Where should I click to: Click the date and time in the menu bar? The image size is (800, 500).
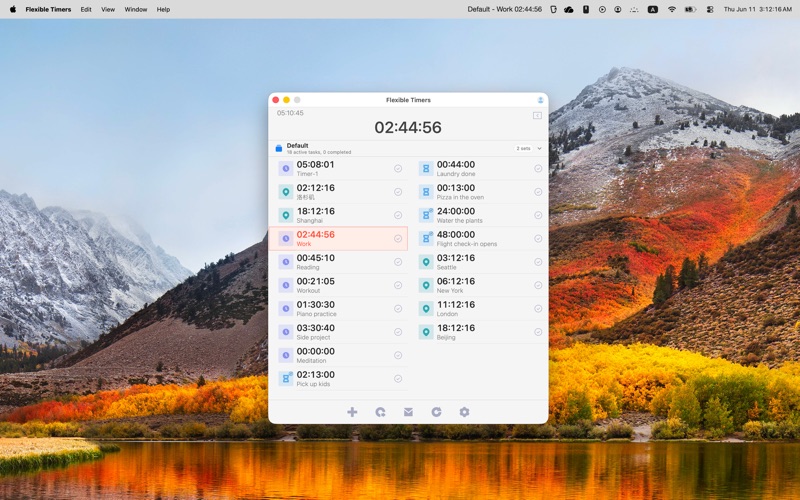[x=758, y=9]
